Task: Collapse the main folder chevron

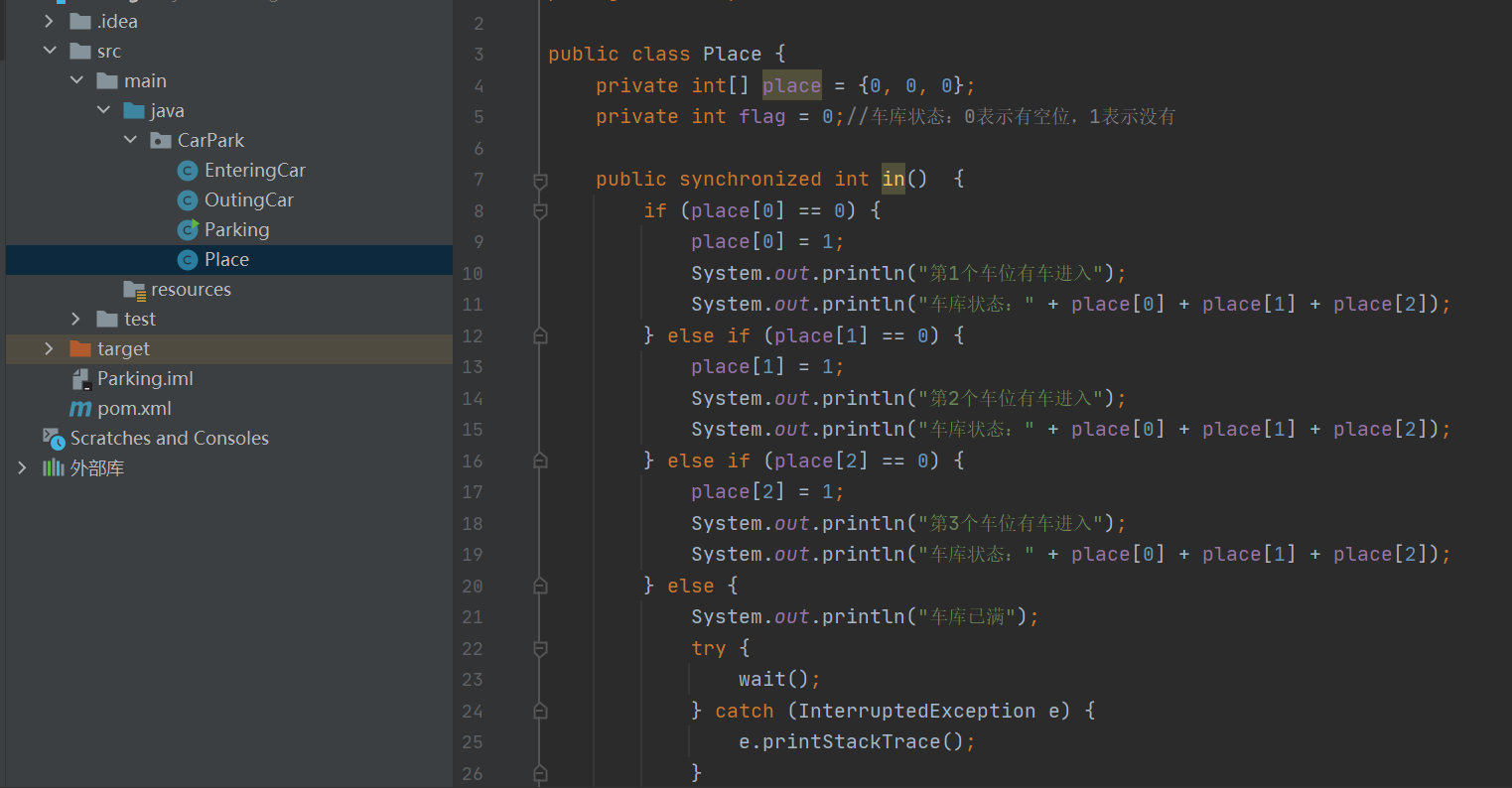Action: click(76, 80)
